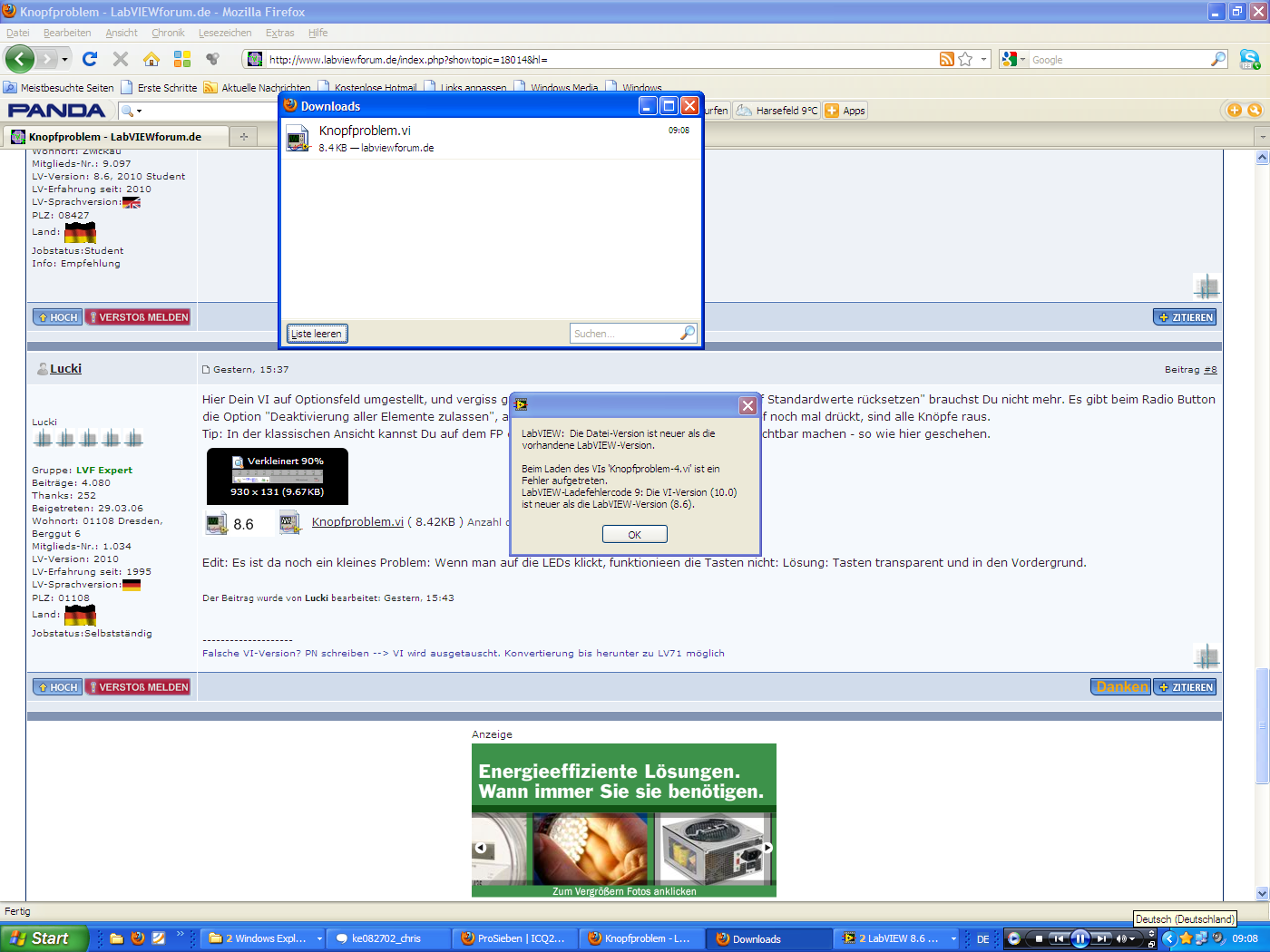This screenshot has height=952, width=1270.
Task: Open network connection icon in system tray
Action: click(1201, 938)
